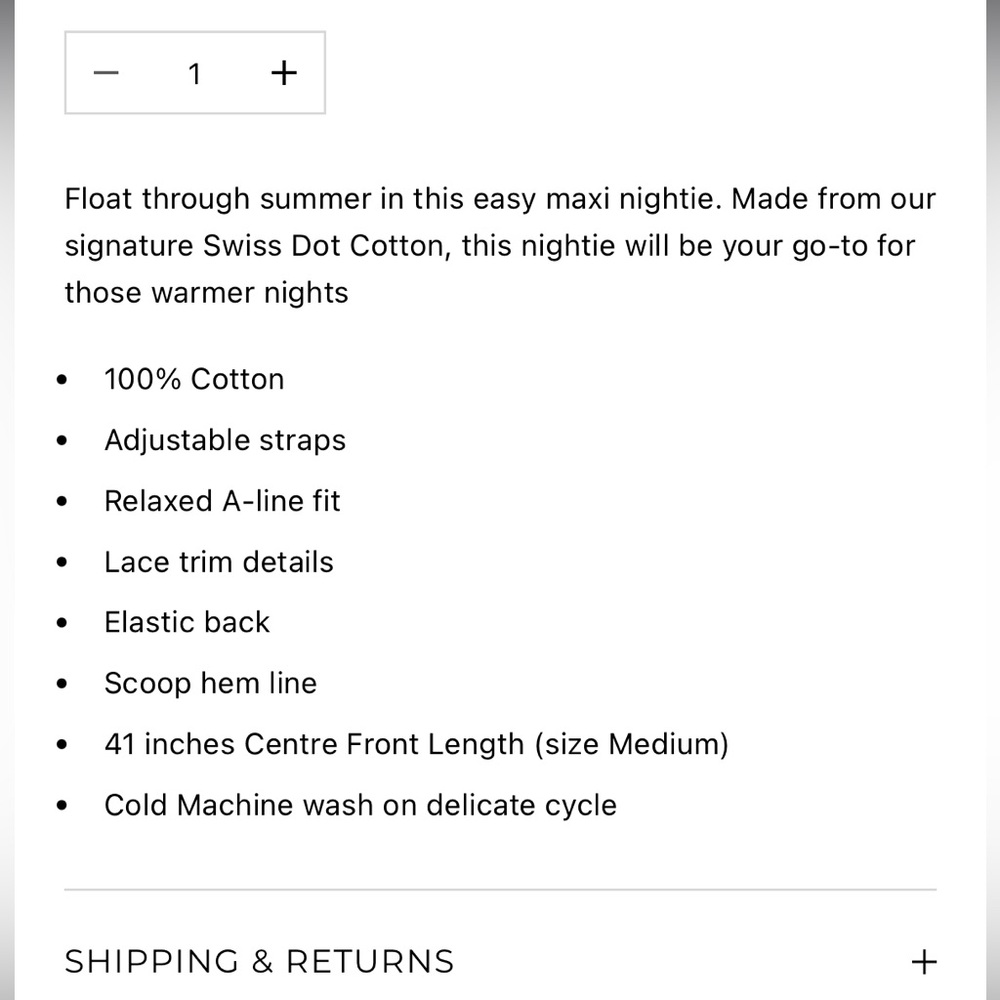This screenshot has width=1000, height=1000.
Task: Open the SHIPPING & RETURNS section heading
Action: (259, 962)
